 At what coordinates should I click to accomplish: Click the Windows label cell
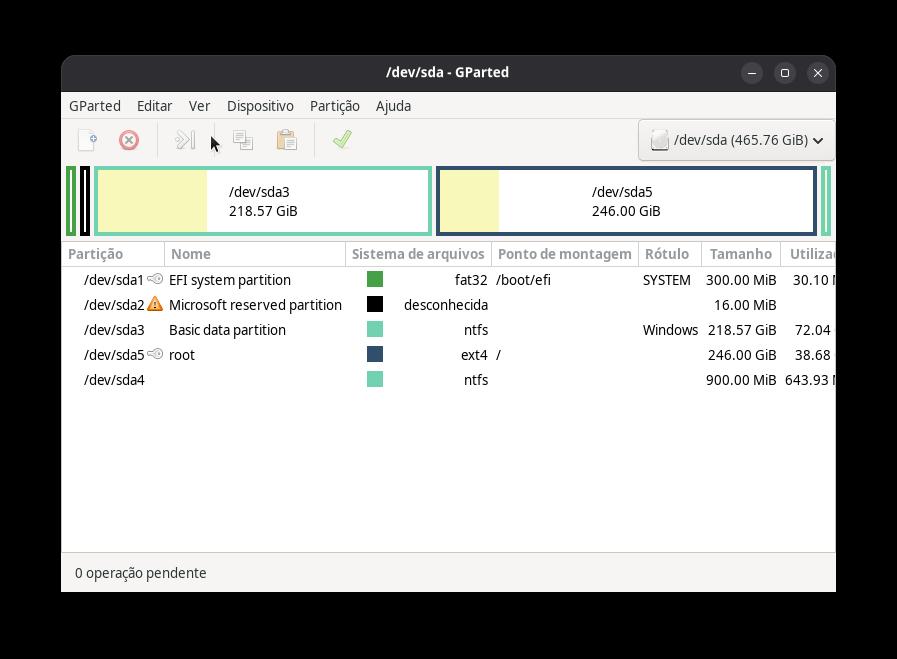(670, 330)
